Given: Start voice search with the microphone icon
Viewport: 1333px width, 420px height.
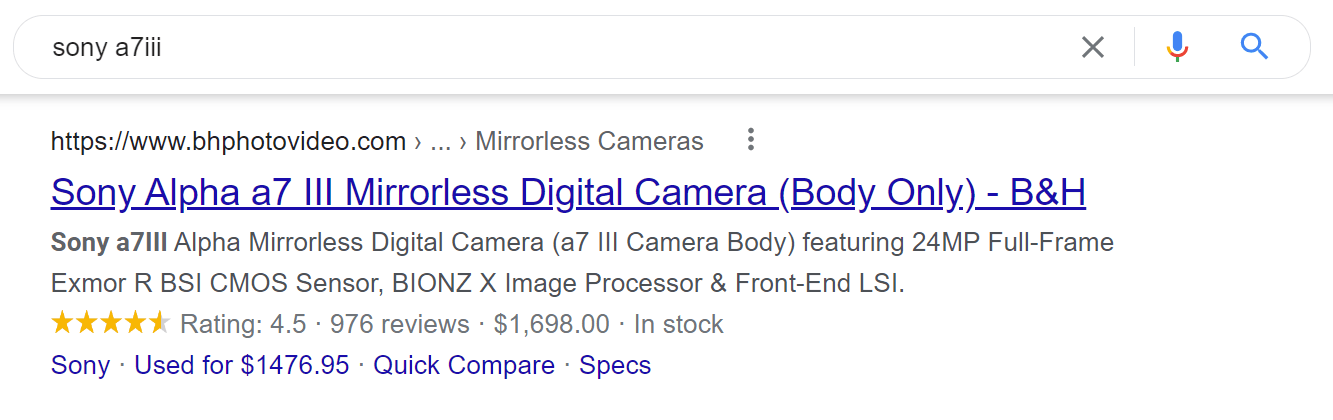Looking at the screenshot, I should pyautogui.click(x=1177, y=47).
